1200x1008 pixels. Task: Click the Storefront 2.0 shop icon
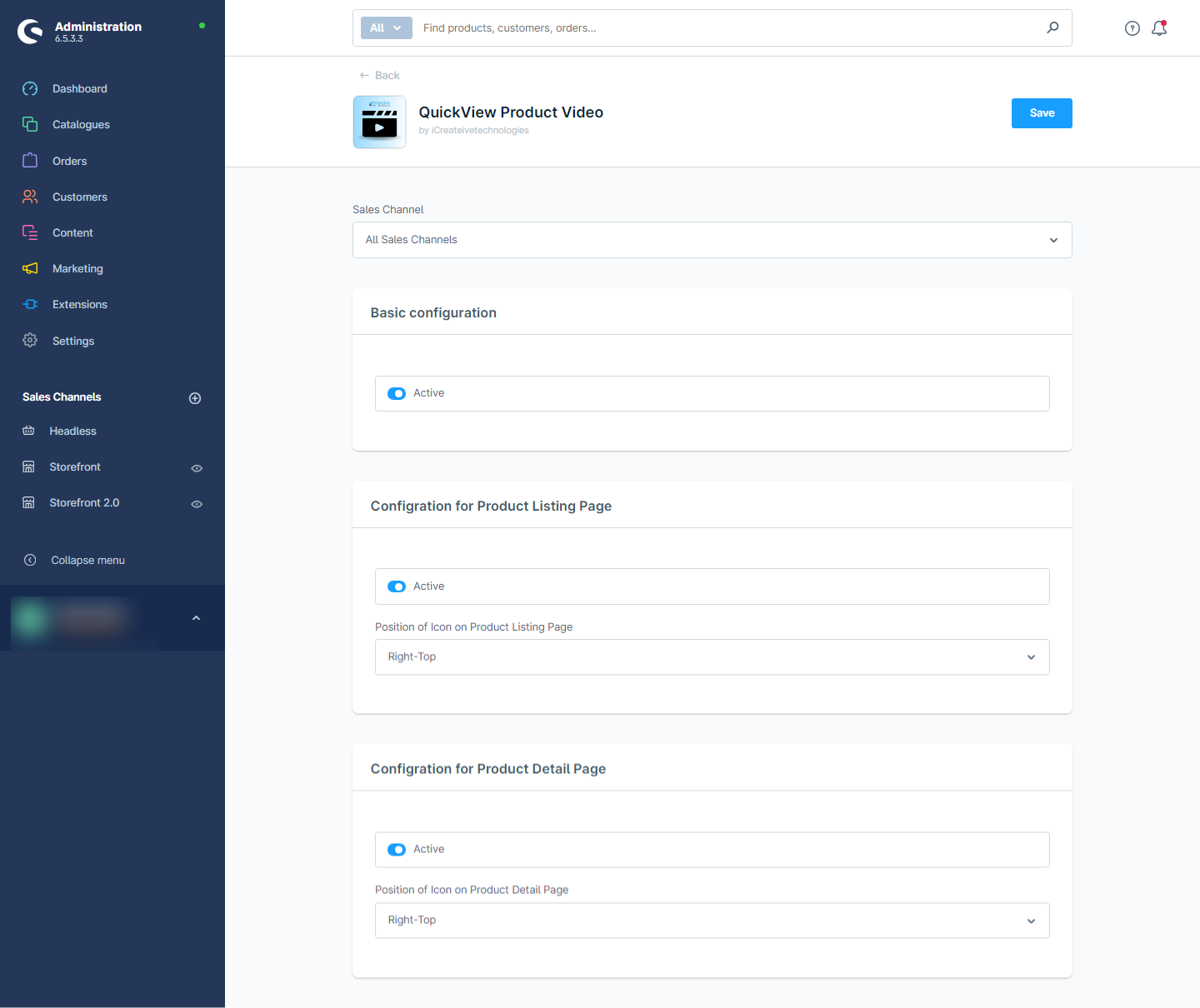click(28, 502)
